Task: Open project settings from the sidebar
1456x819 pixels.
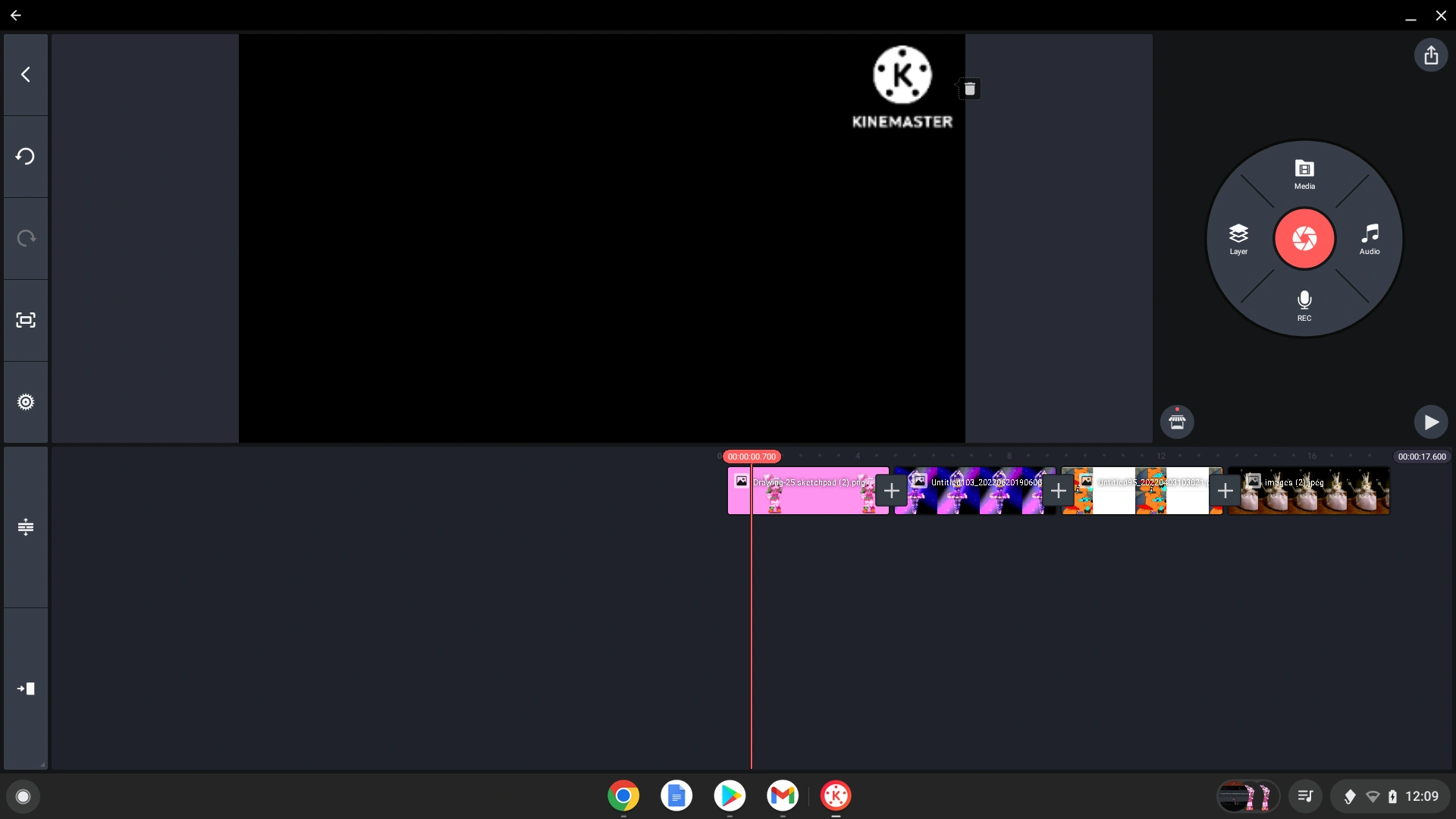Action: [x=25, y=401]
